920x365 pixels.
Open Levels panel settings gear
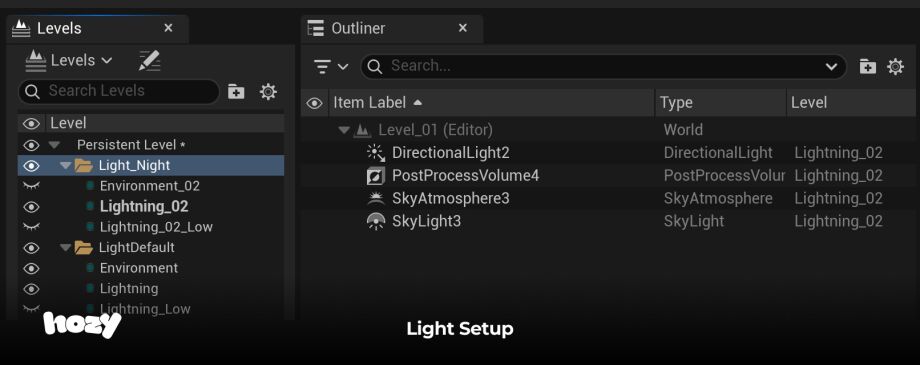[x=268, y=92]
